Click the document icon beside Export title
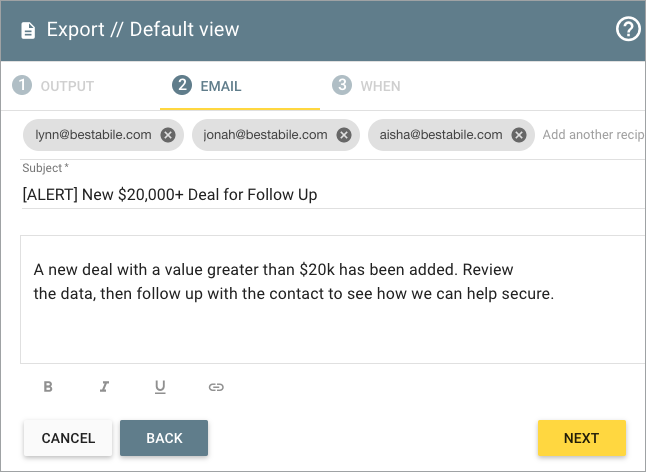The height and width of the screenshot is (472, 646). [x=28, y=30]
